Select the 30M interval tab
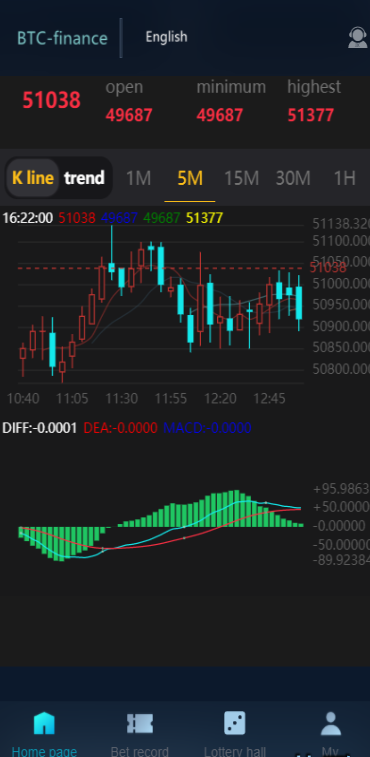Image resolution: width=370 pixels, height=757 pixels. click(x=293, y=179)
